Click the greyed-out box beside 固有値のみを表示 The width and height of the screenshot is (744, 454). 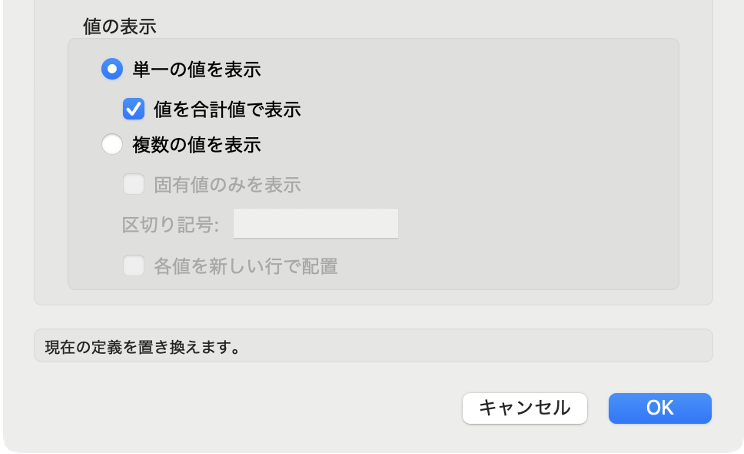pyautogui.click(x=133, y=184)
